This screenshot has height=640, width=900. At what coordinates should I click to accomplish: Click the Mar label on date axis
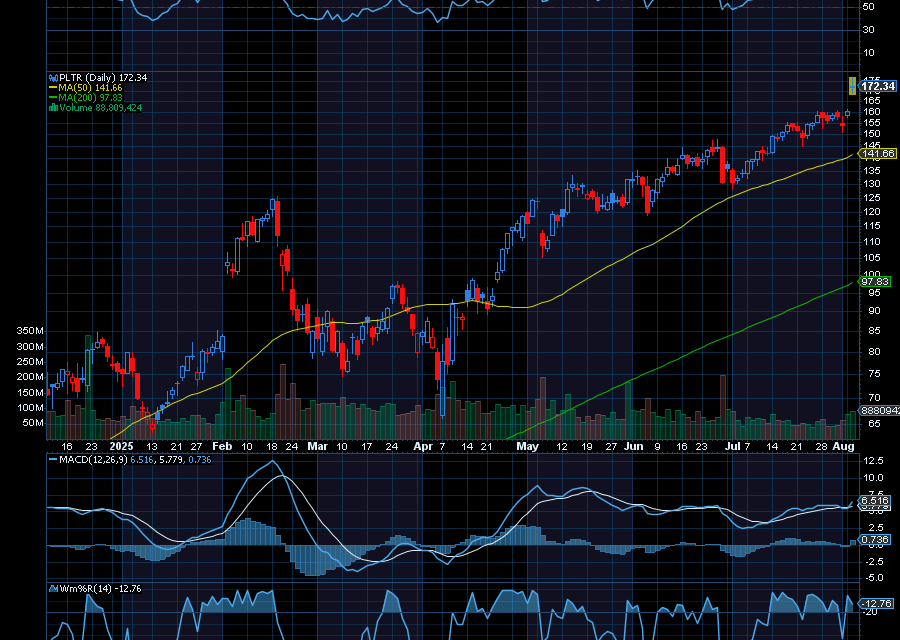(317, 446)
